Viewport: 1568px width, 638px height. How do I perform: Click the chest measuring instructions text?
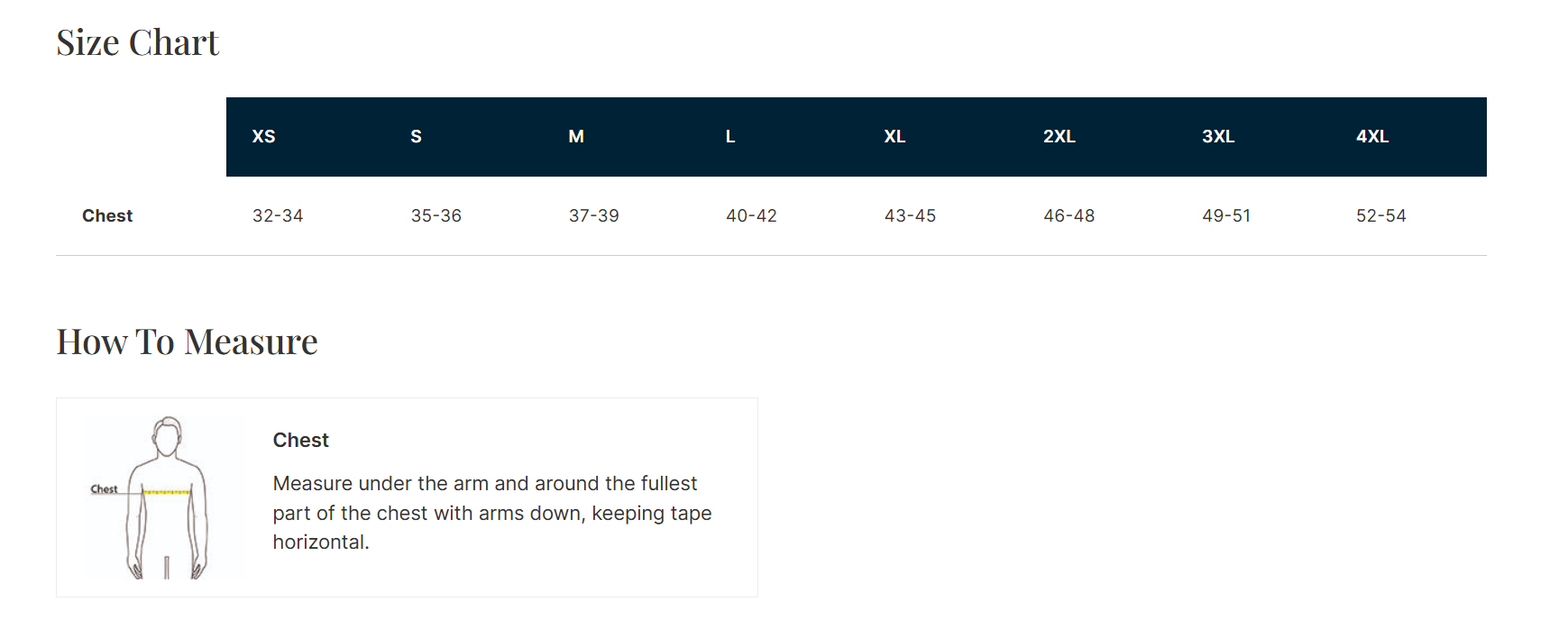tap(492, 513)
